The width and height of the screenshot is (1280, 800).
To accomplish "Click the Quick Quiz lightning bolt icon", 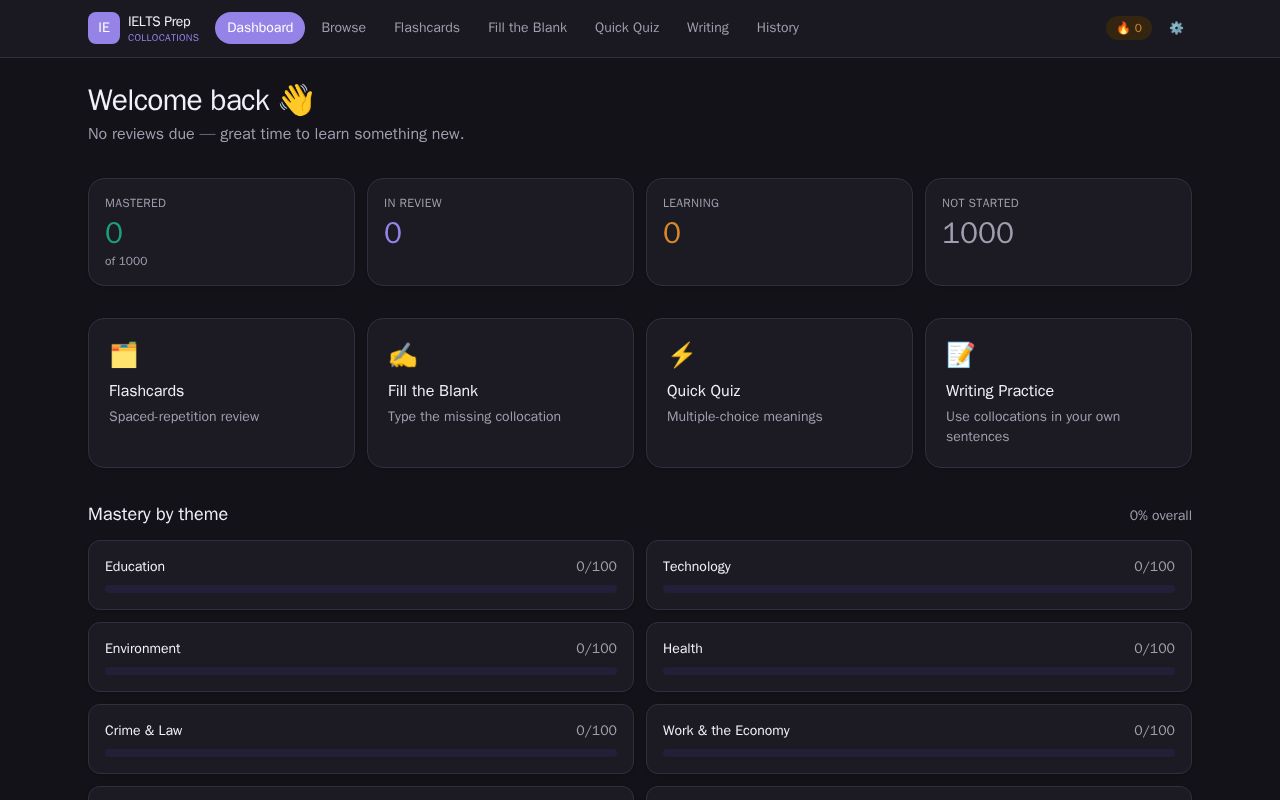I will tap(681, 355).
